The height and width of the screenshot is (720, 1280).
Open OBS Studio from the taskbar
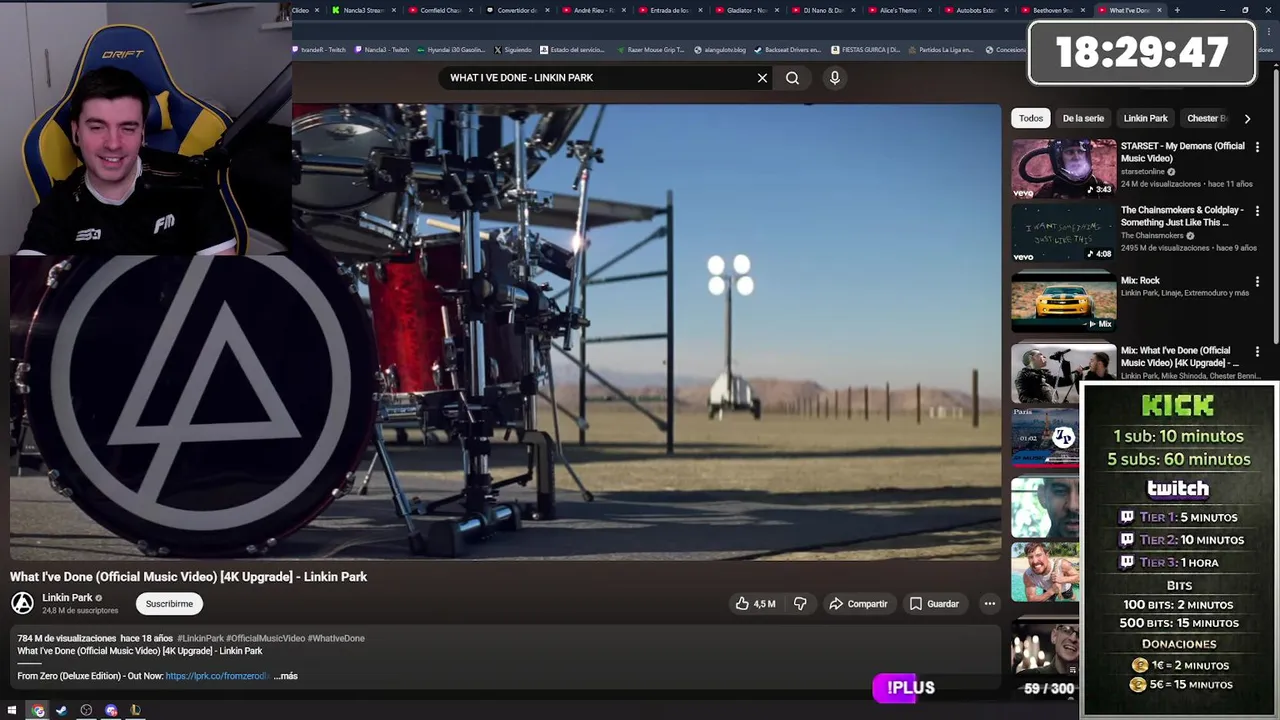click(x=86, y=710)
